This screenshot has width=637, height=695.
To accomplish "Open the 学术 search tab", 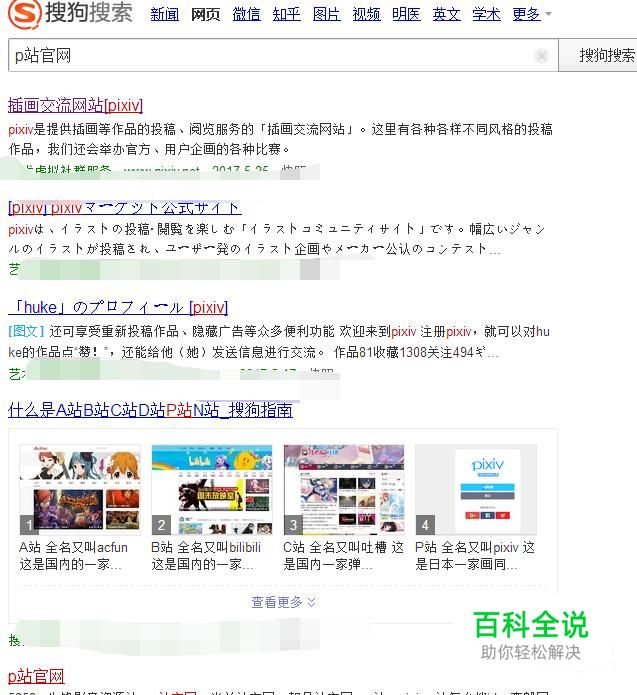I will pyautogui.click(x=486, y=14).
